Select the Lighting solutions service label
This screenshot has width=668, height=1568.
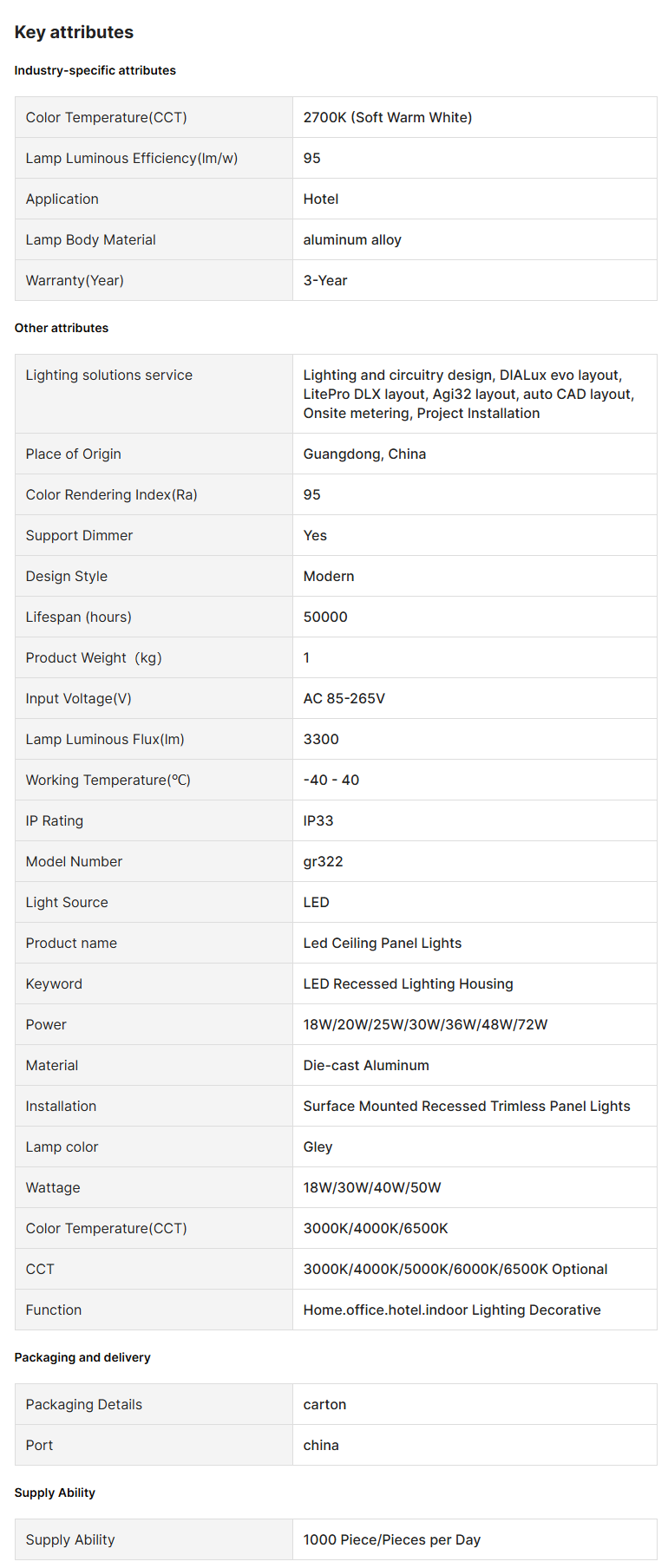pos(108,375)
